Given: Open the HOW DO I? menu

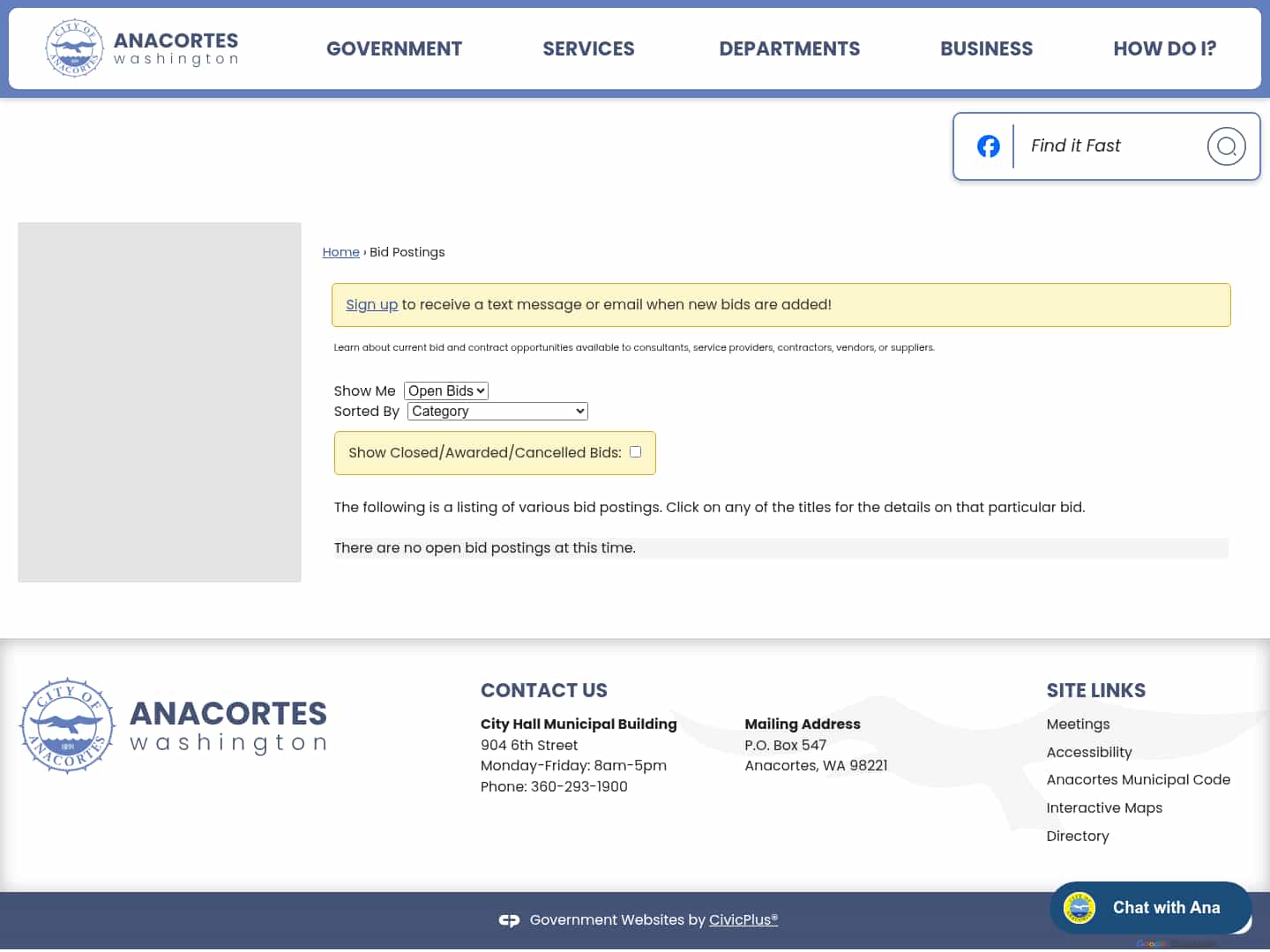Looking at the screenshot, I should pos(1165,48).
